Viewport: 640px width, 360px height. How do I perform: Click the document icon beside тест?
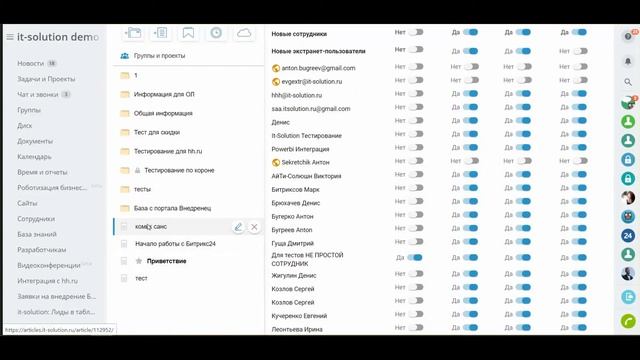pos(124,278)
